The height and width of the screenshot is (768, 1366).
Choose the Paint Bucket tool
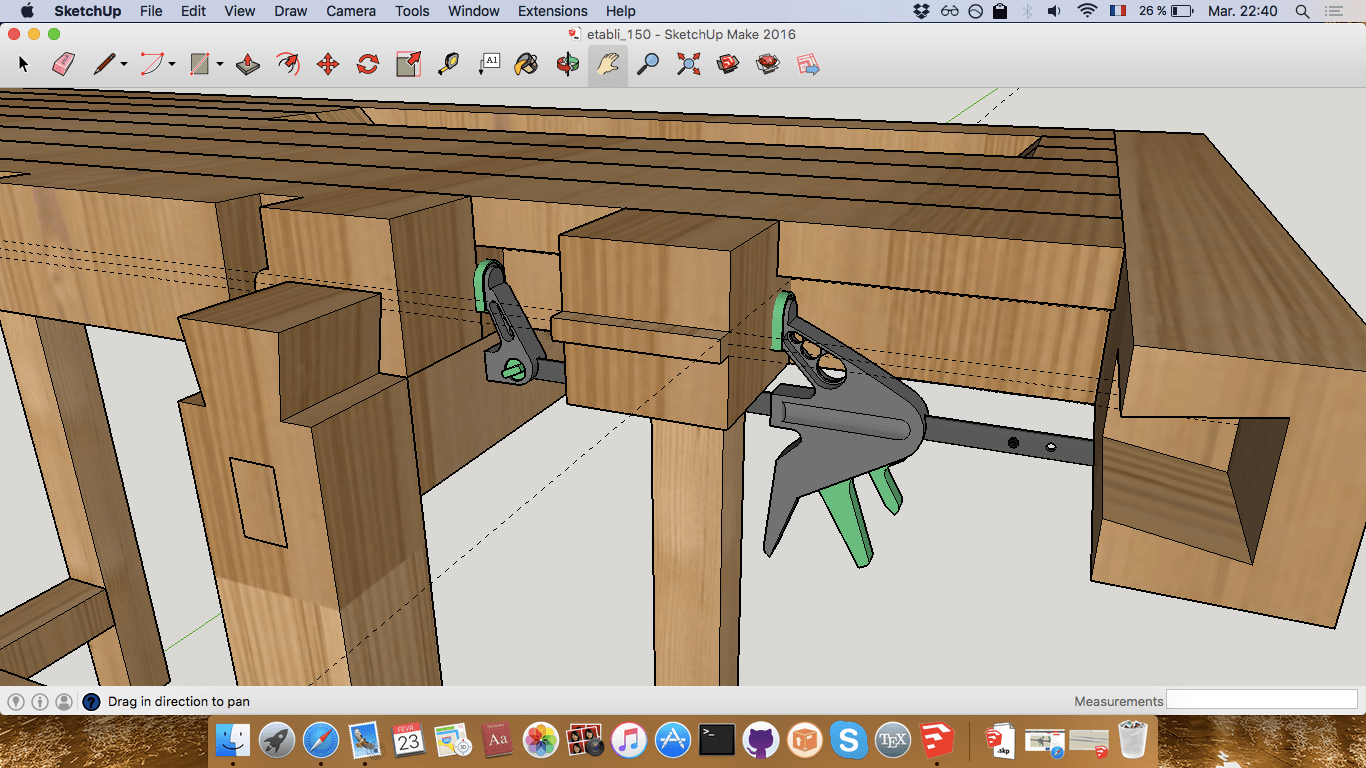coord(526,65)
